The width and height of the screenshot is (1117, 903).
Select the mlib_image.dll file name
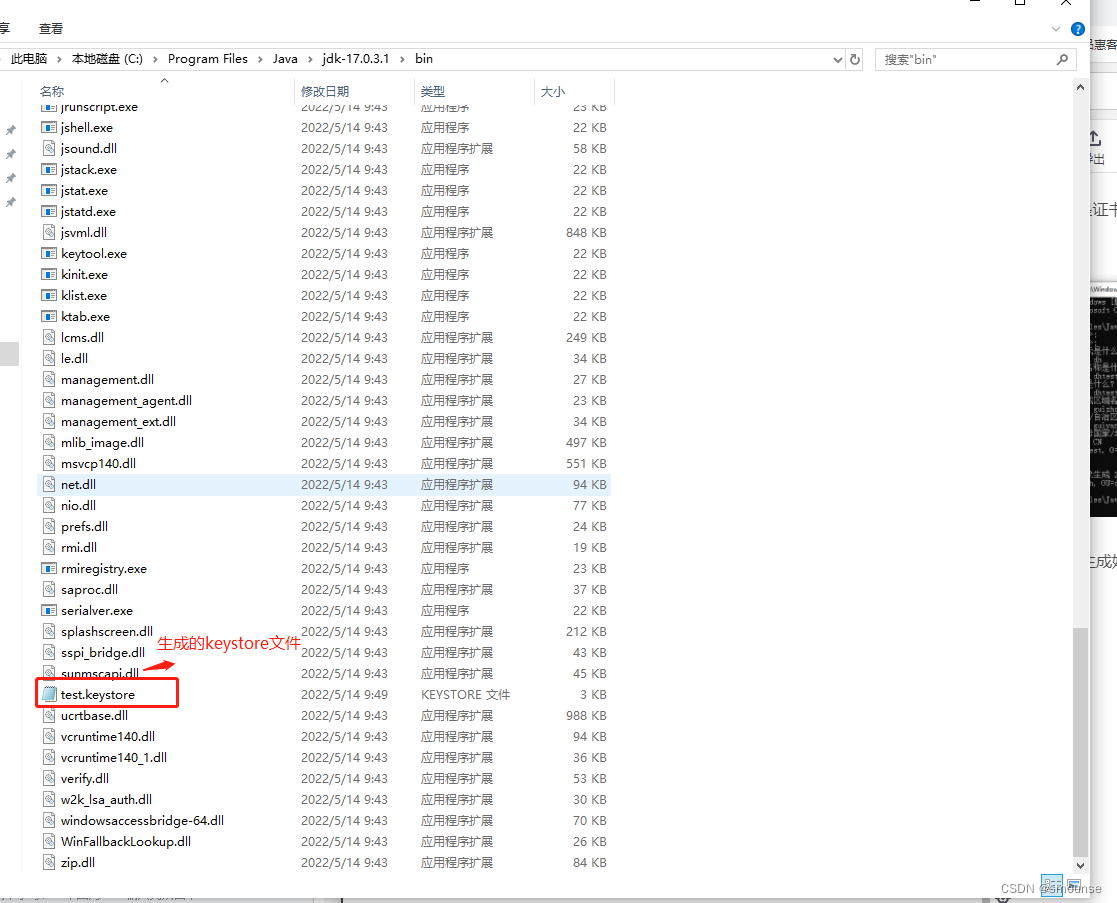click(103, 442)
